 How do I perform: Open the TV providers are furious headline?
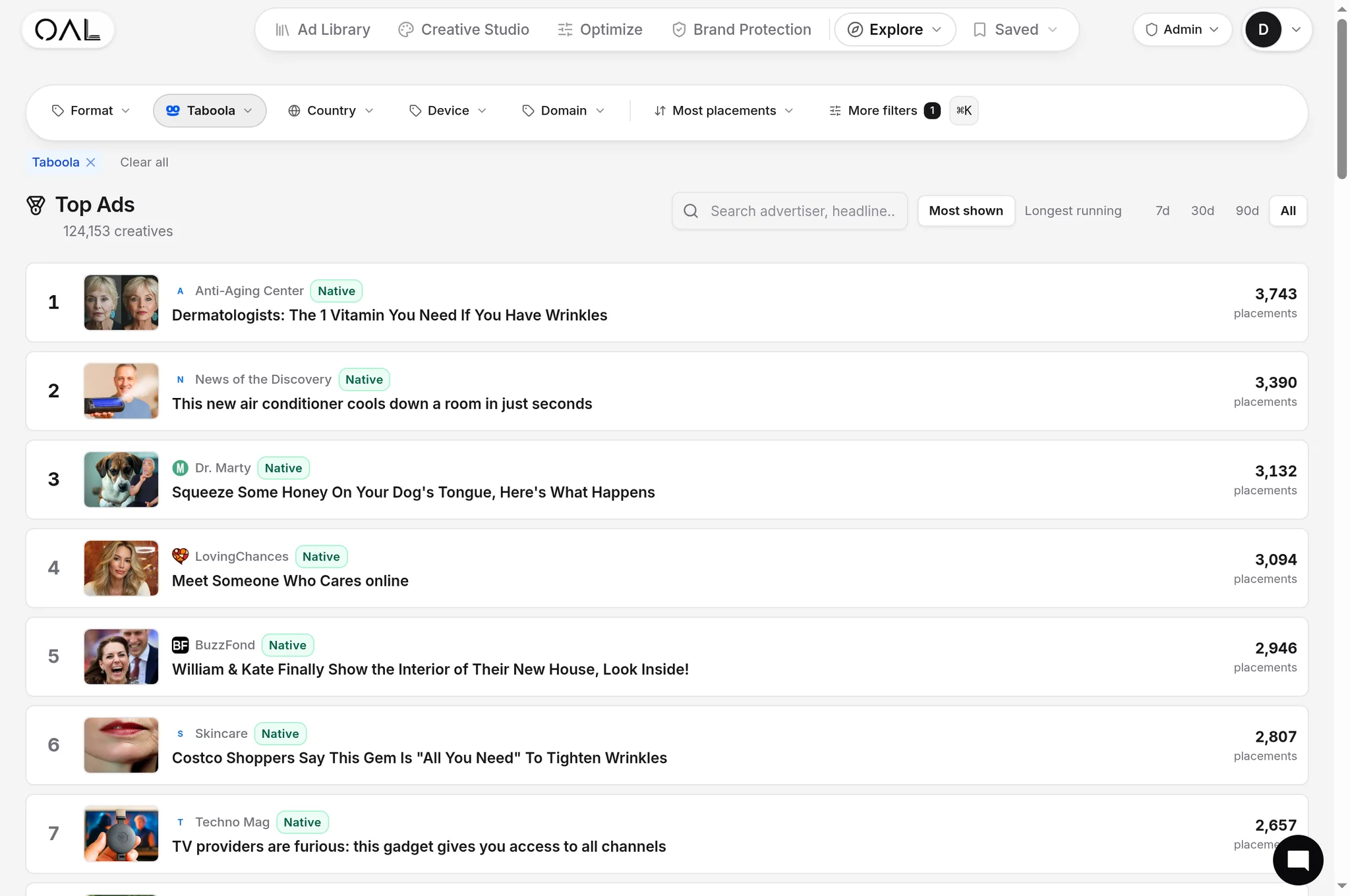click(x=419, y=847)
